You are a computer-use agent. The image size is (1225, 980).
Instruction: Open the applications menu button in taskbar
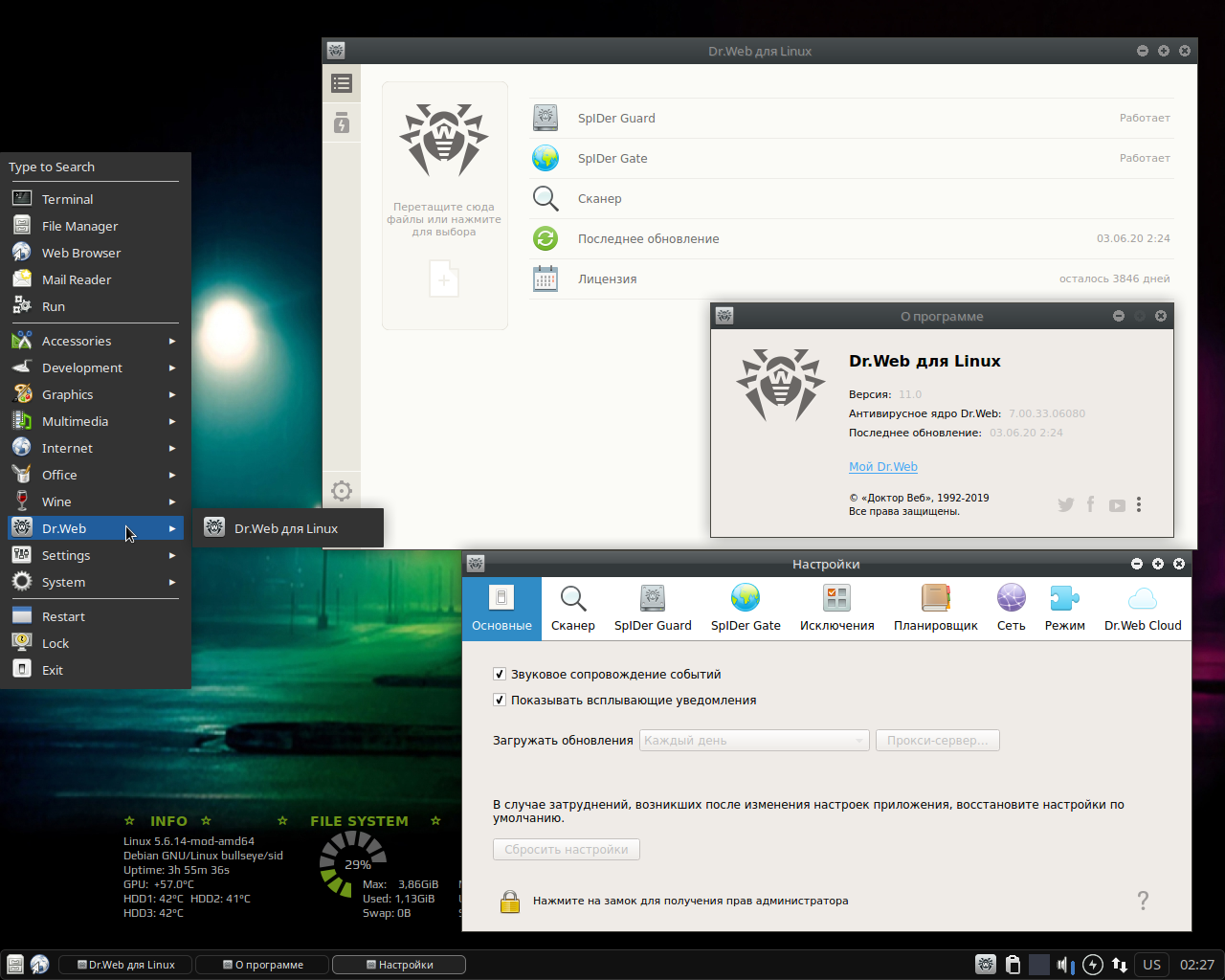tap(14, 965)
